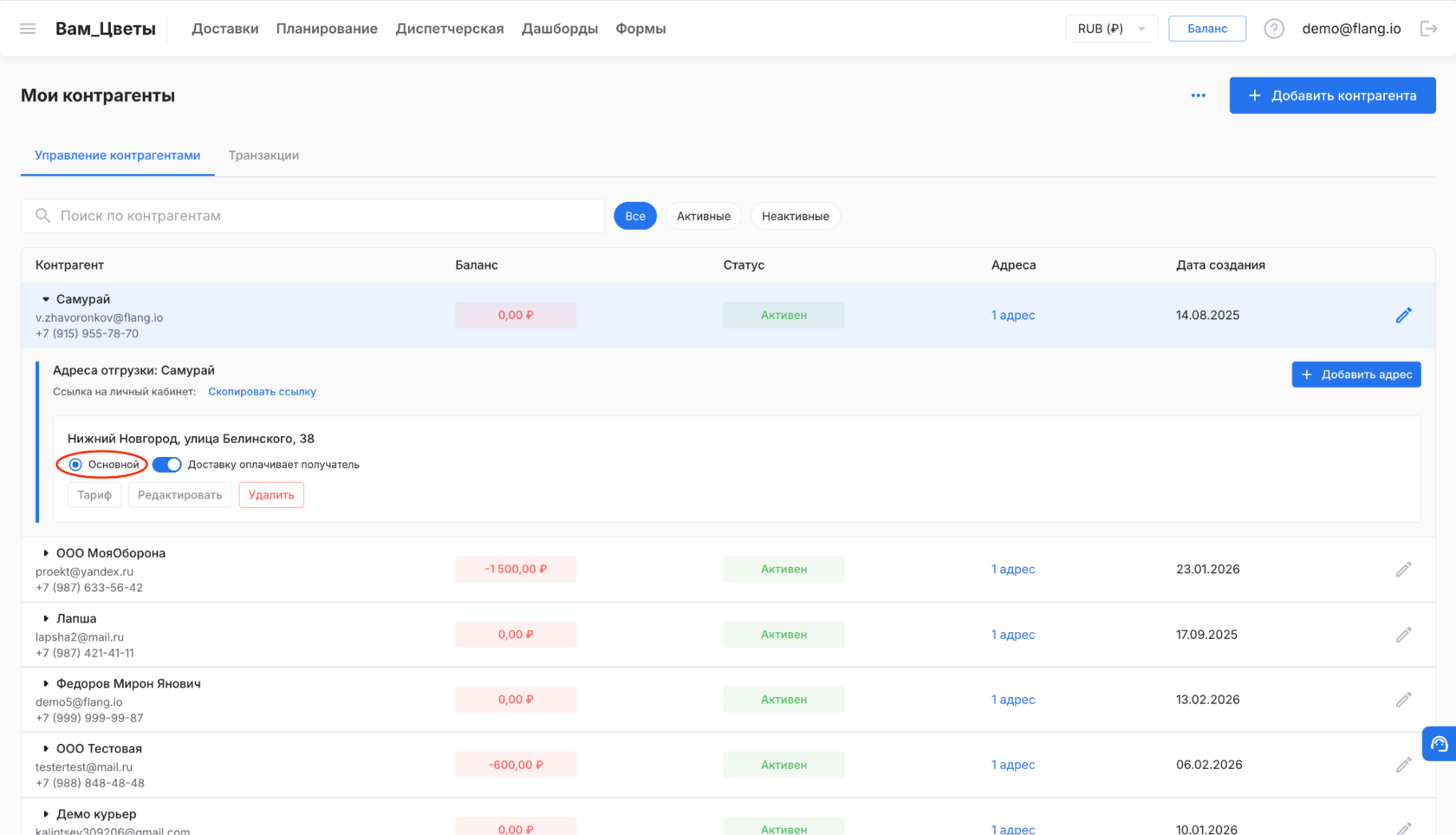Select the Основной radio button

(x=75, y=465)
